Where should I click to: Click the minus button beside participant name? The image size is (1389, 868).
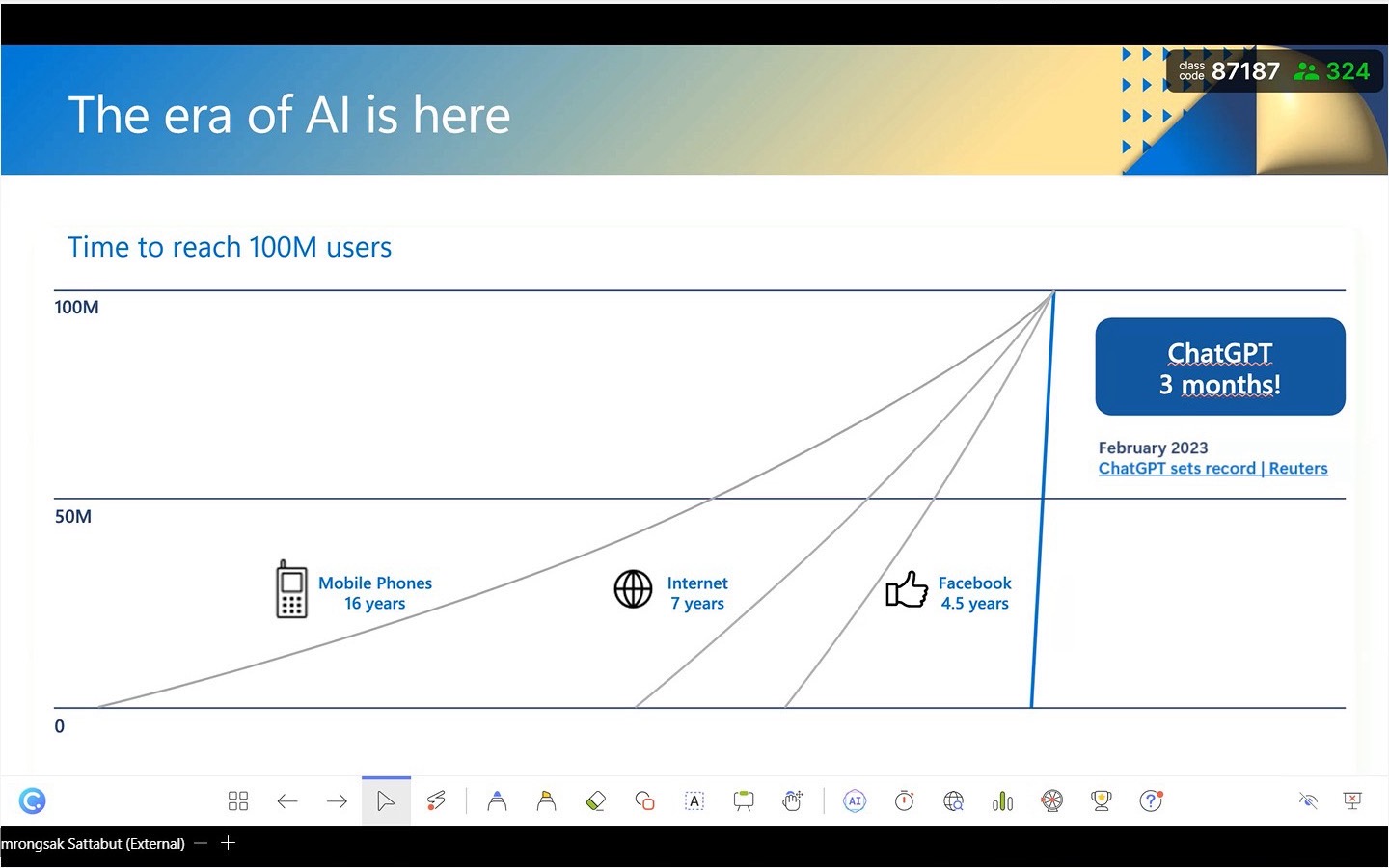201,843
